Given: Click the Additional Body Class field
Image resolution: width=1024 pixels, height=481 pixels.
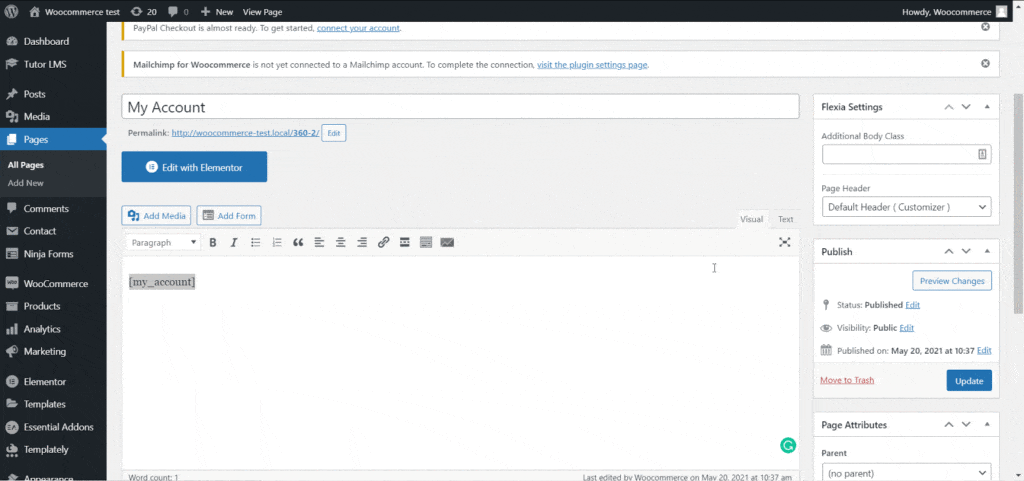Looking at the screenshot, I should click(x=906, y=154).
